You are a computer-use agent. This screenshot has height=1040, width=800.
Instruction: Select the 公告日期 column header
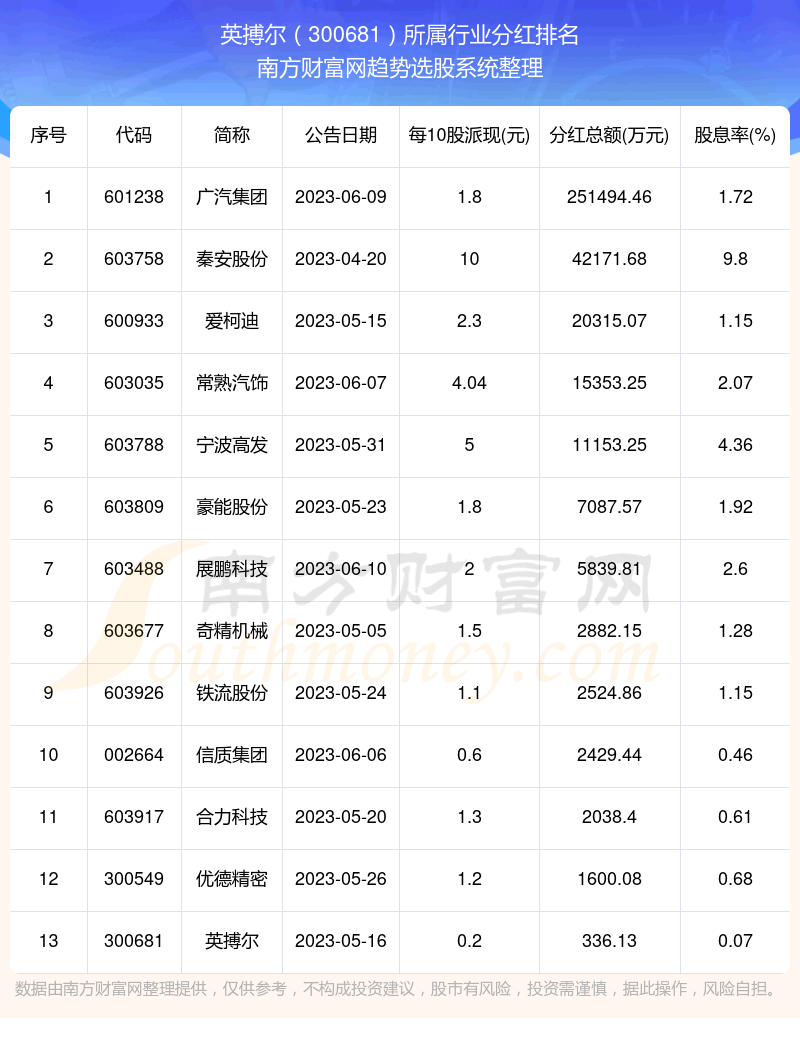(340, 135)
